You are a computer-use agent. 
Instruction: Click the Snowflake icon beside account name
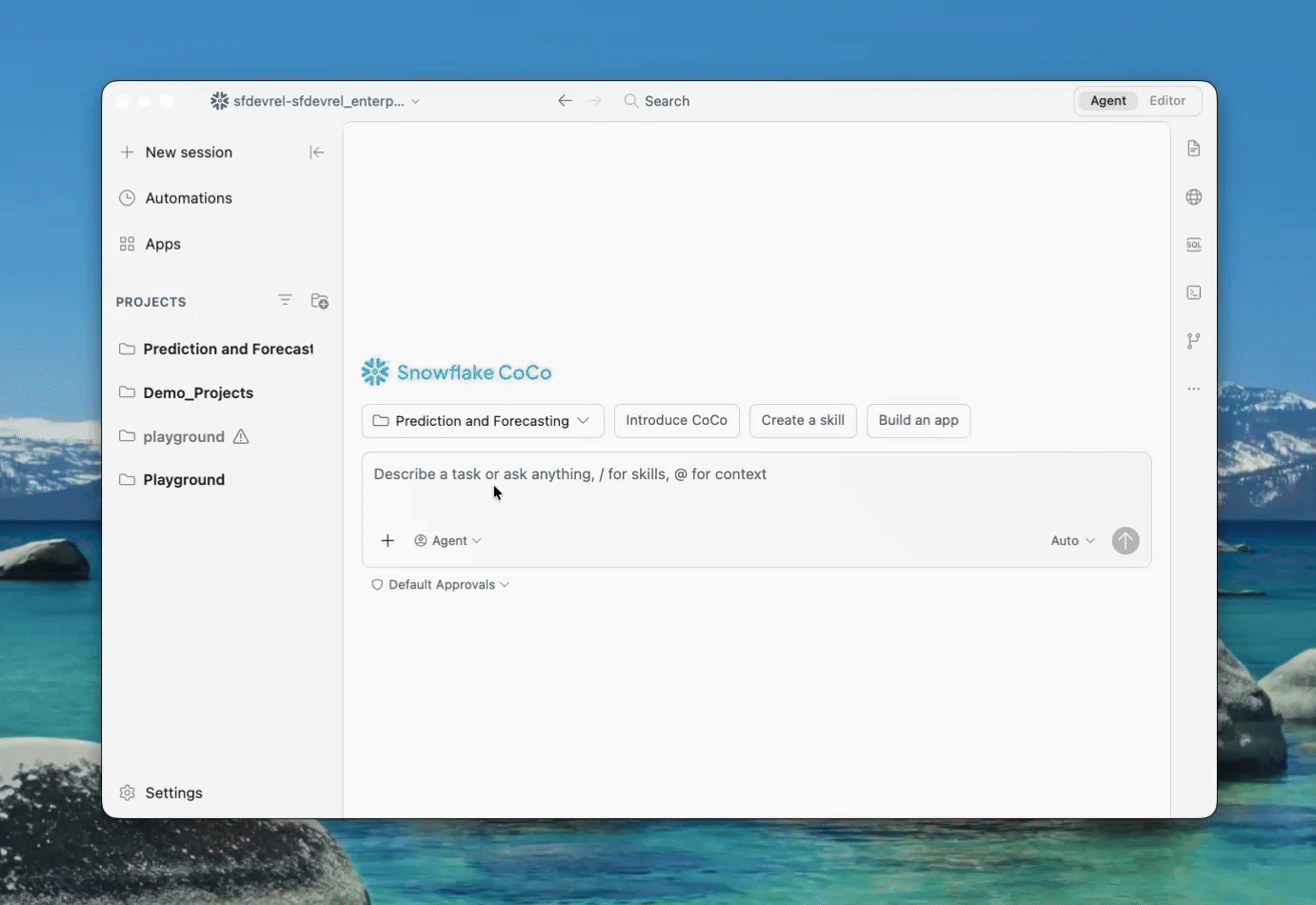219,101
